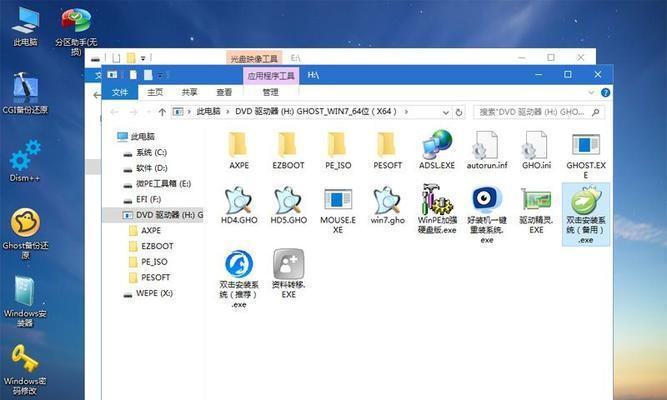This screenshot has height=400, width=667.
Task: Select the 双击安装系统(推荐).exe file
Action: (239, 279)
